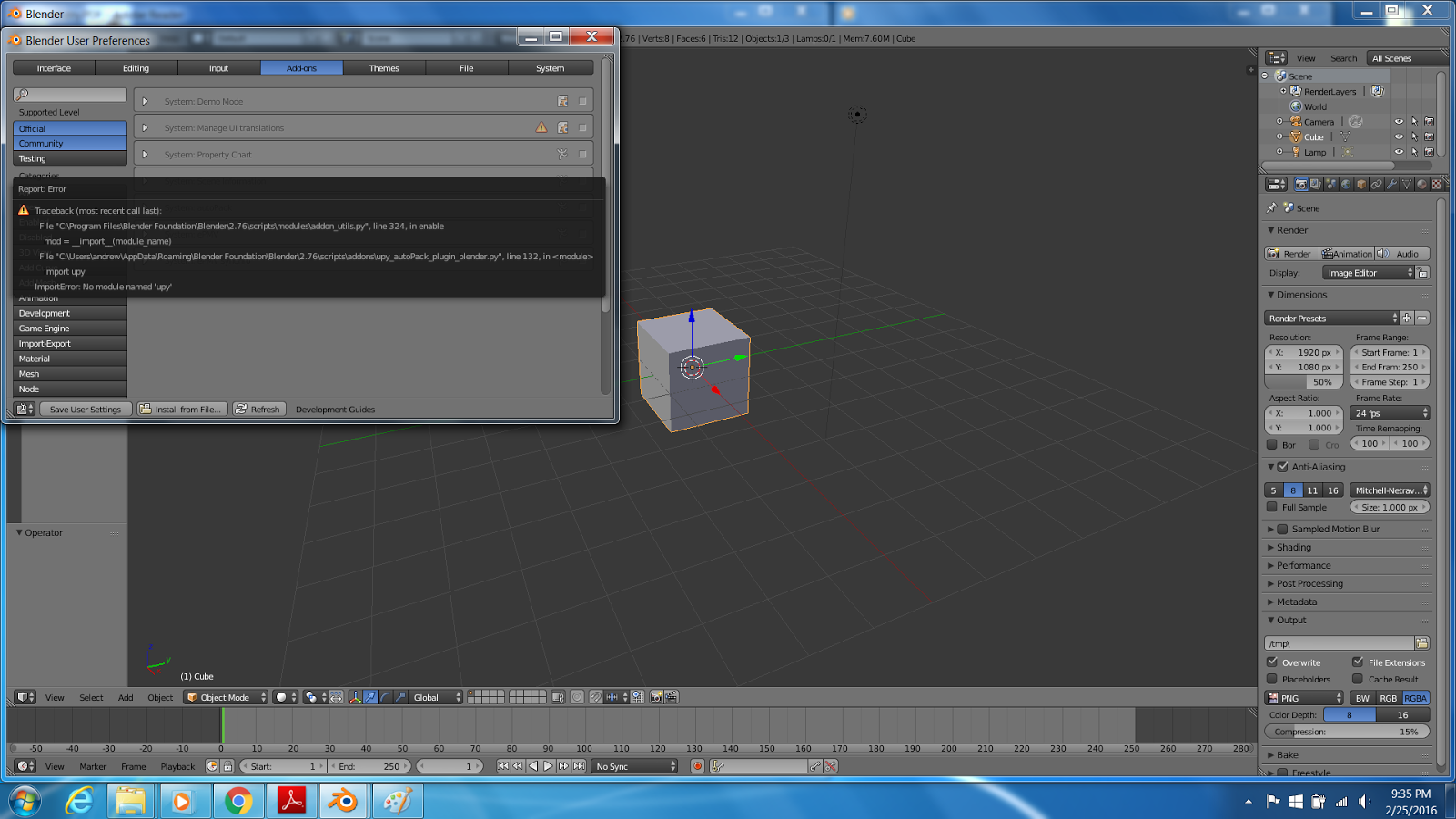The height and width of the screenshot is (819, 1456).
Task: Open the Object properties cube icon
Action: click(1362, 185)
